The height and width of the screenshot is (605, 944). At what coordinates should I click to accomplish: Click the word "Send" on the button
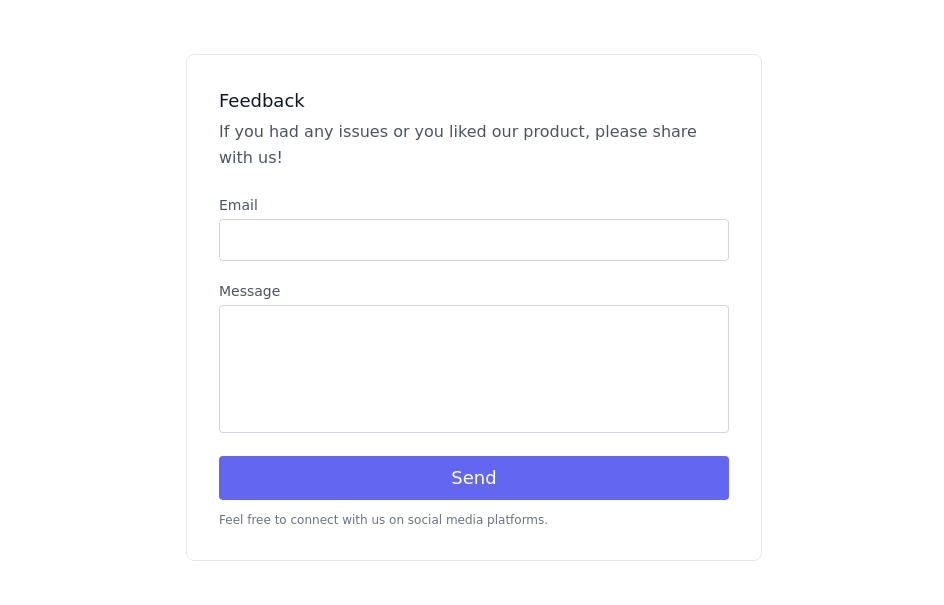473,478
